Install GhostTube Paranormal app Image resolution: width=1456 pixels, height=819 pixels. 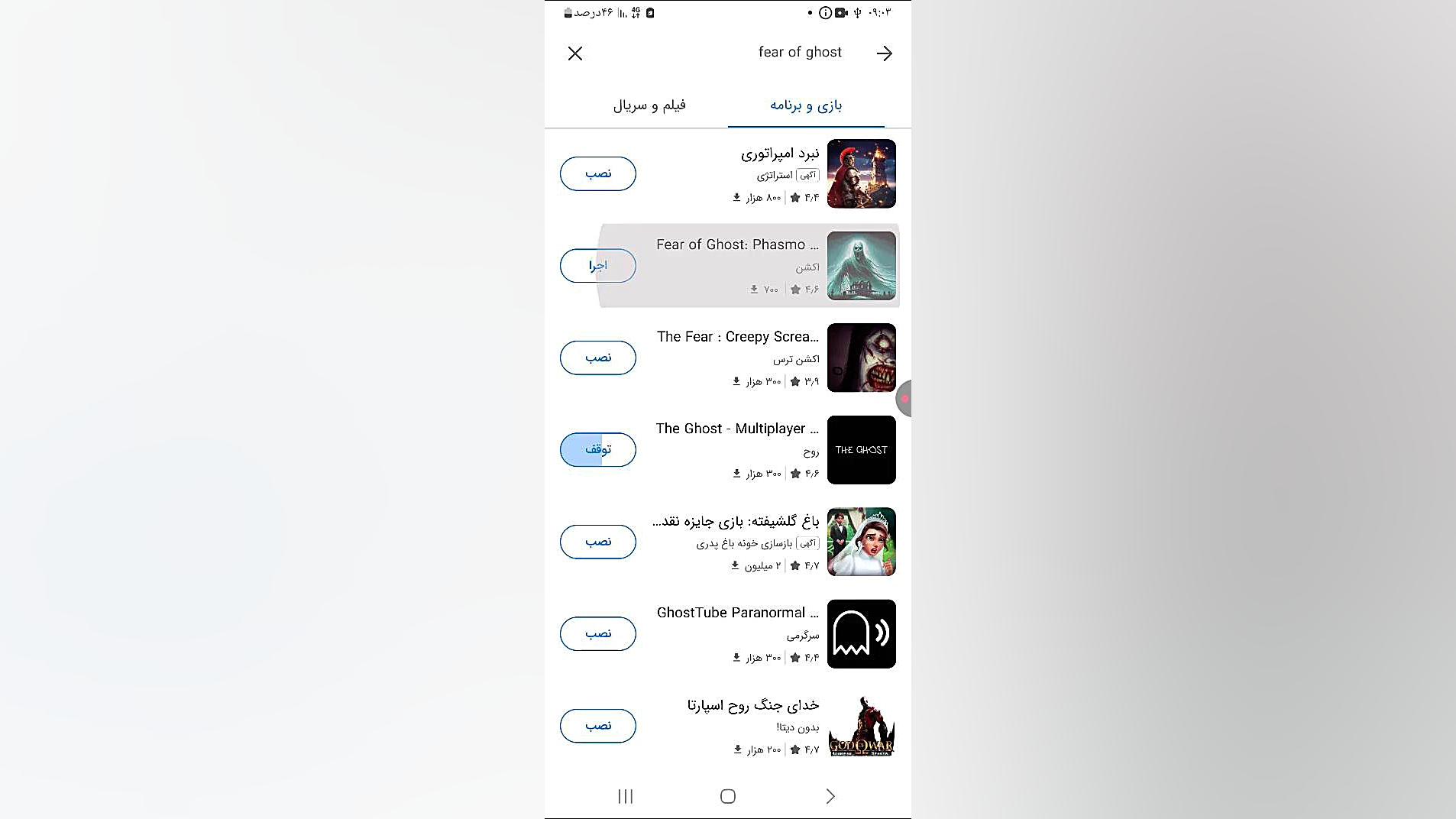pyautogui.click(x=598, y=634)
